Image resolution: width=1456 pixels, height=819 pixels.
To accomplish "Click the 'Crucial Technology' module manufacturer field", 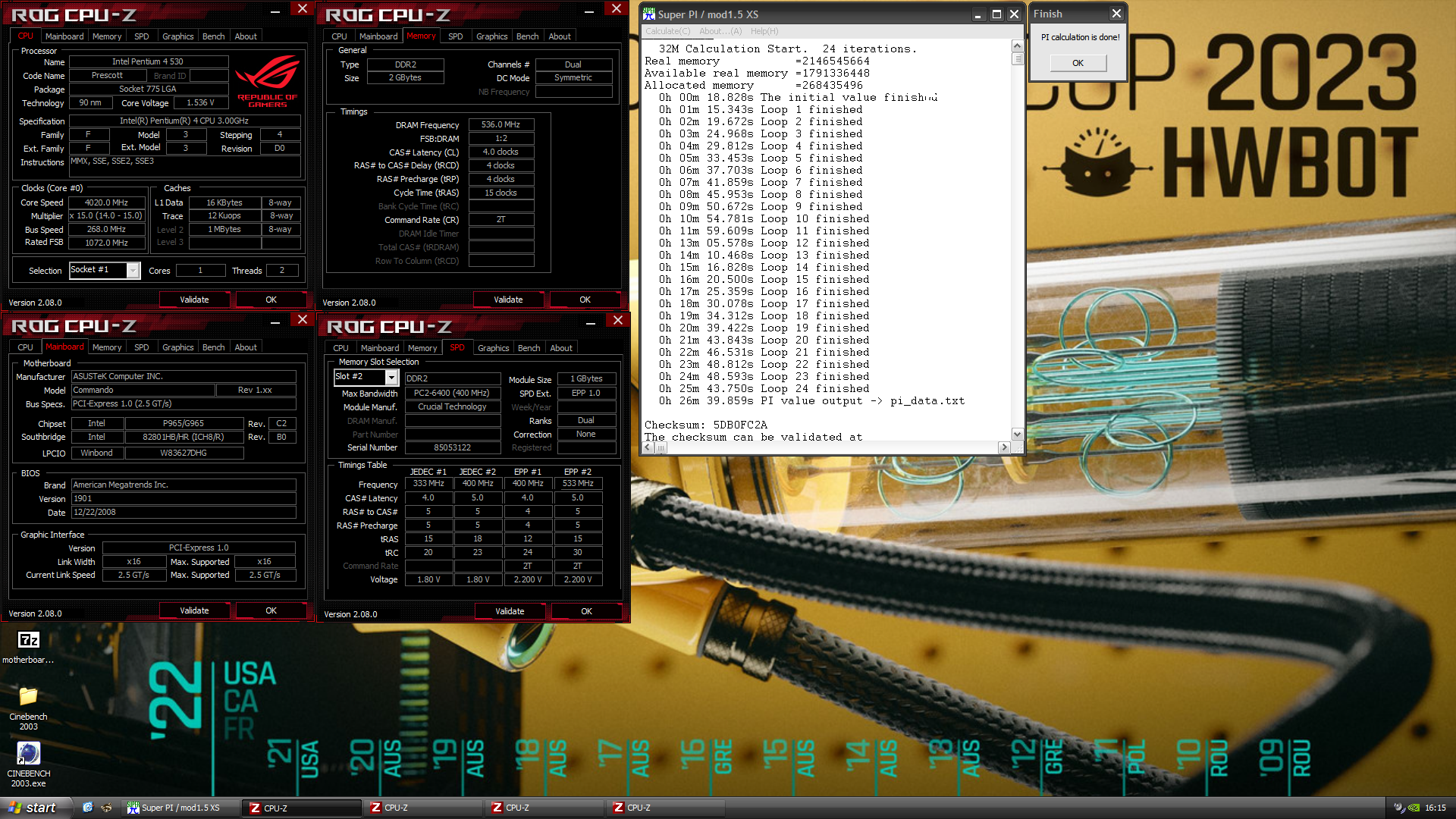I will point(453,406).
